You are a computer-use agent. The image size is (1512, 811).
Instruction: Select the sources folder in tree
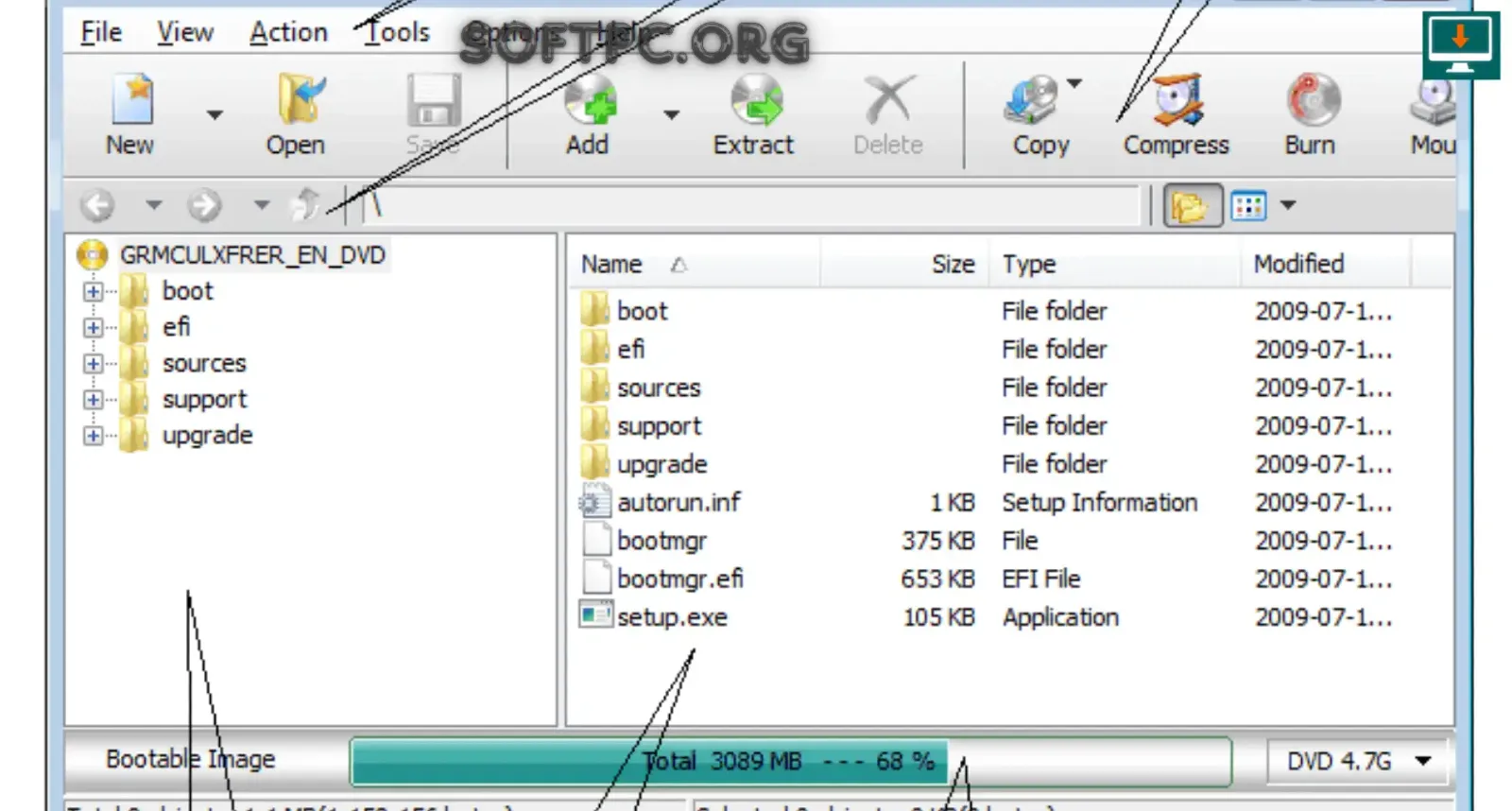[204, 363]
